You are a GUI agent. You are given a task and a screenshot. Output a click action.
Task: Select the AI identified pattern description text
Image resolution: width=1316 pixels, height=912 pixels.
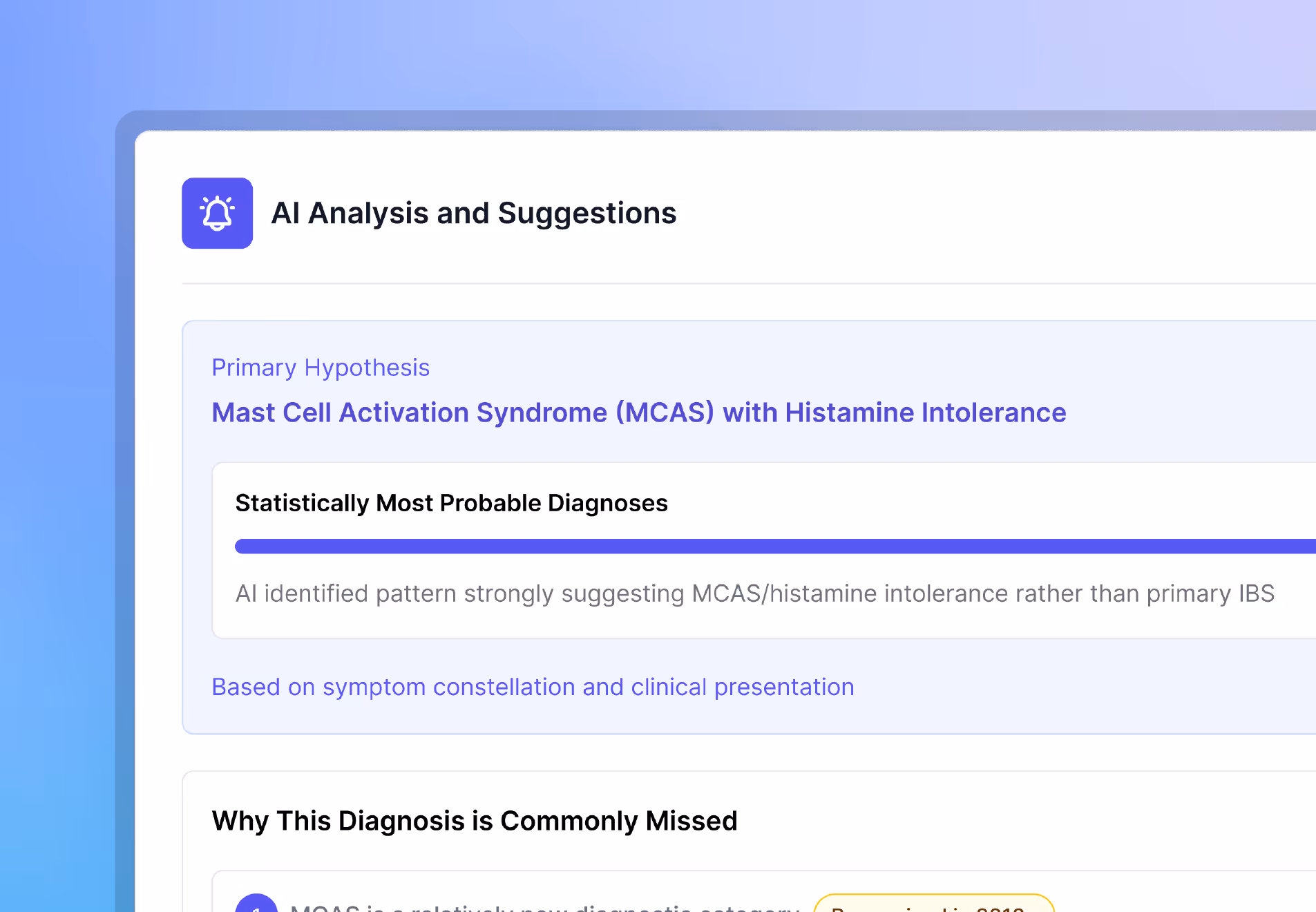[x=755, y=593]
